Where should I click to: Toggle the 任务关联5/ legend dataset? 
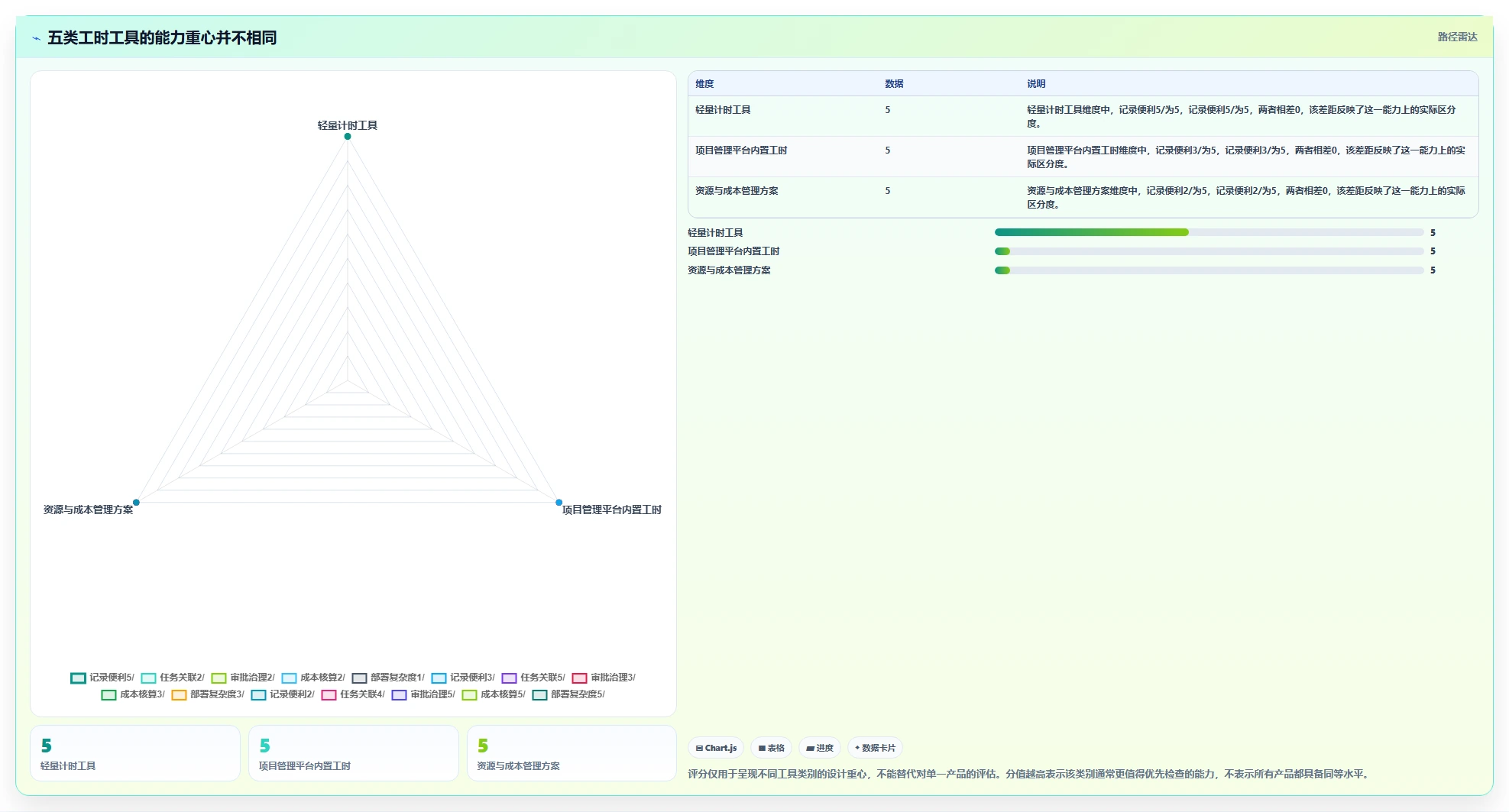533,678
